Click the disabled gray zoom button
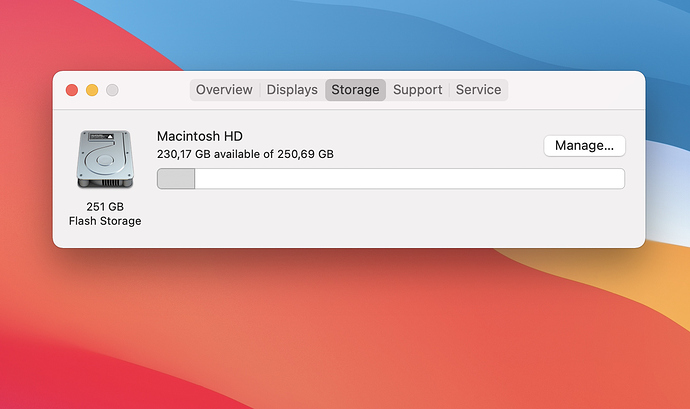The width and height of the screenshot is (690, 409). point(112,90)
